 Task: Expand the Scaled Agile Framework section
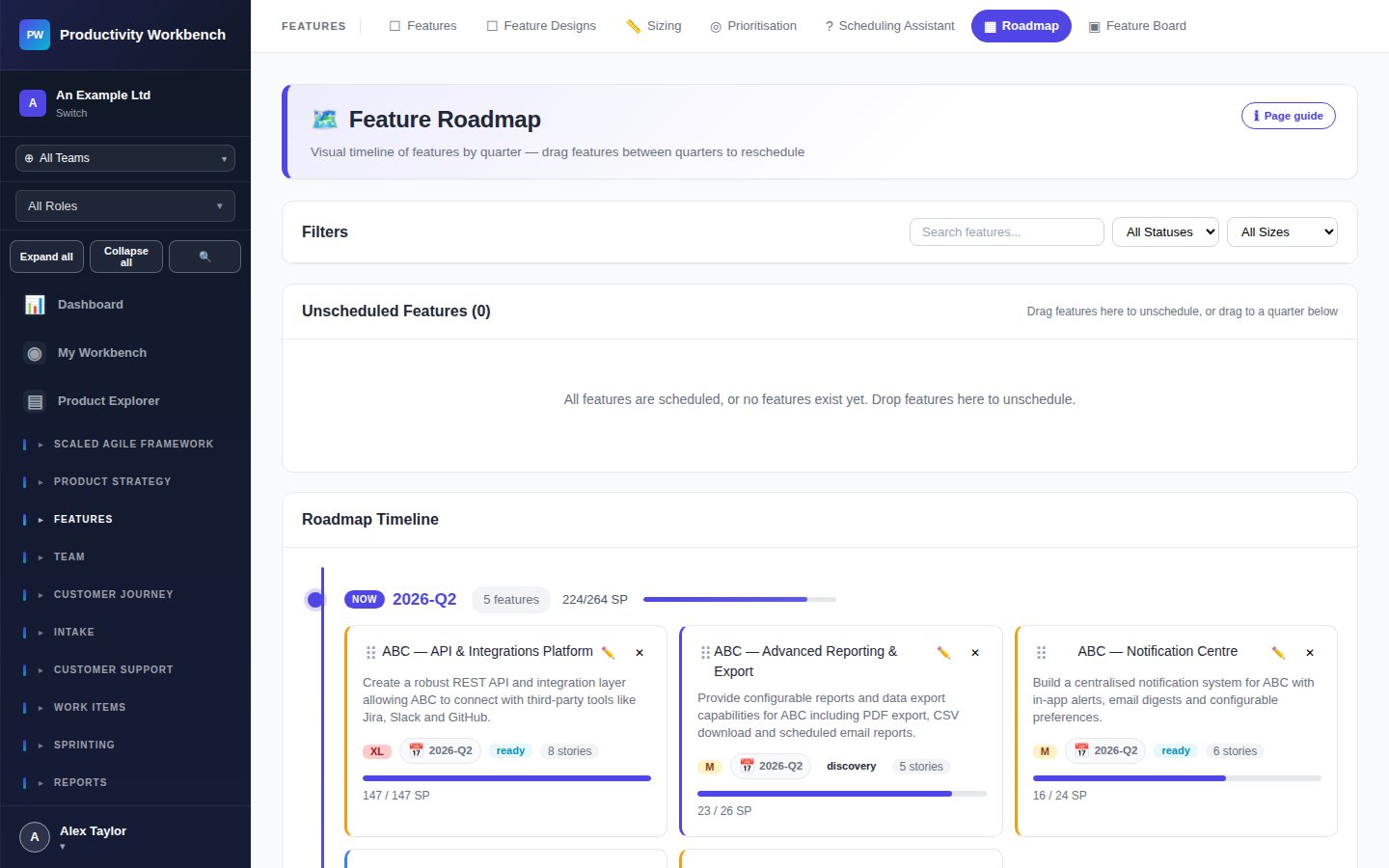(125, 445)
